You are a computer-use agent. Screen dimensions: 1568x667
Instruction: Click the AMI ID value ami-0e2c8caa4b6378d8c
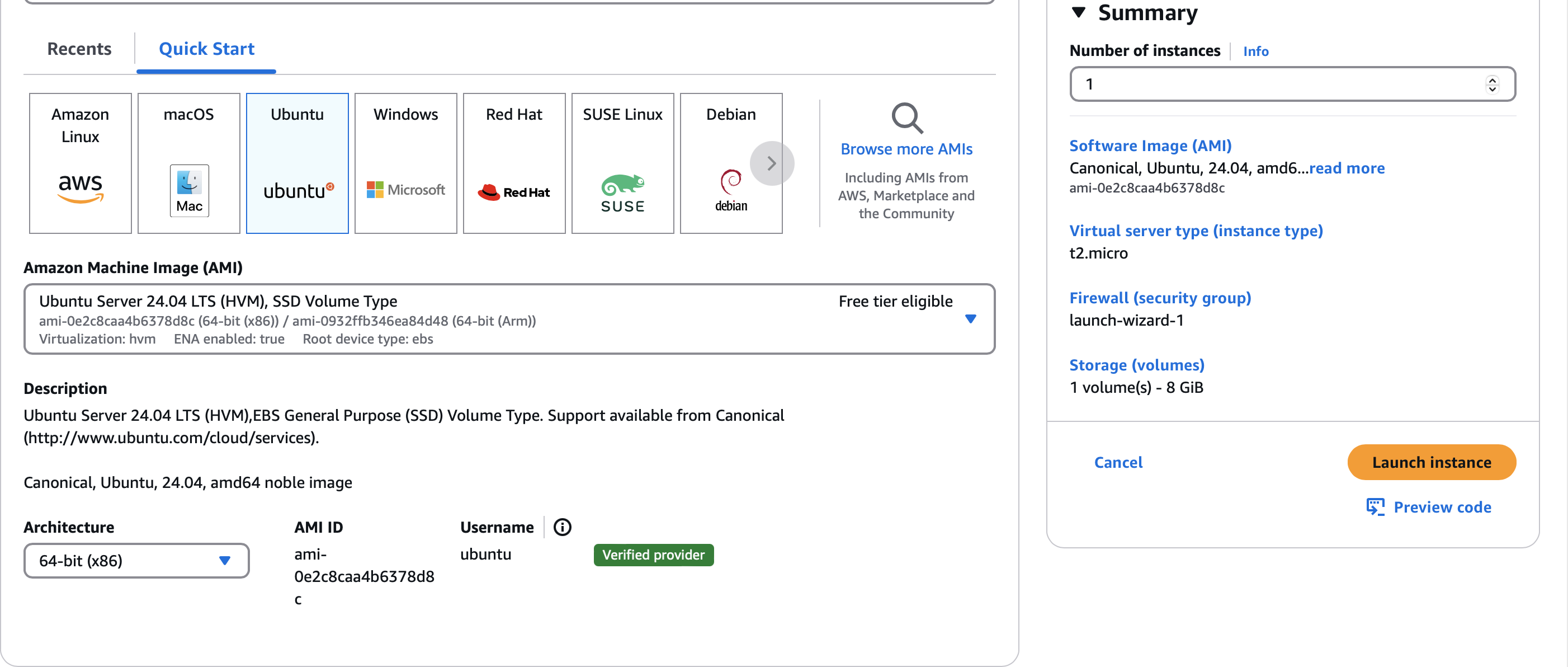[x=364, y=576]
